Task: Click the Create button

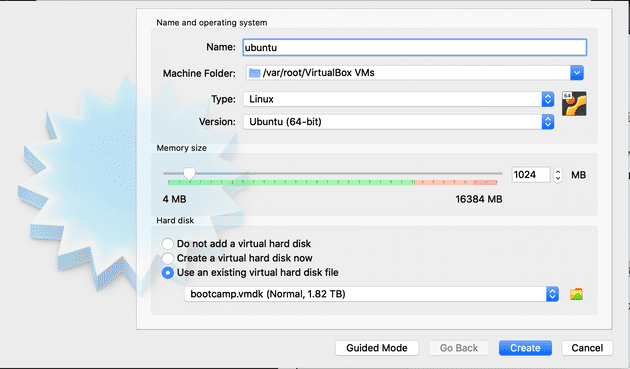Action: [525, 348]
